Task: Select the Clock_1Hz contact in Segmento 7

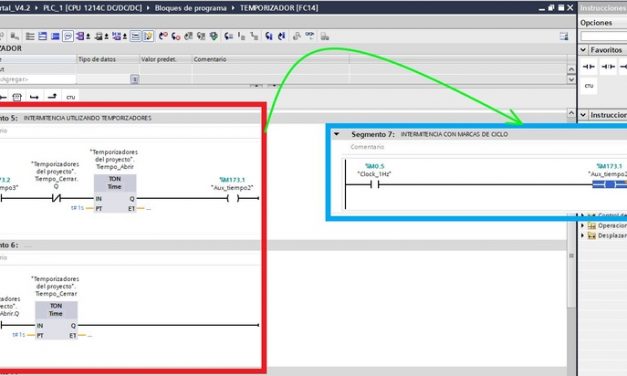Action: pyautogui.click(x=374, y=184)
